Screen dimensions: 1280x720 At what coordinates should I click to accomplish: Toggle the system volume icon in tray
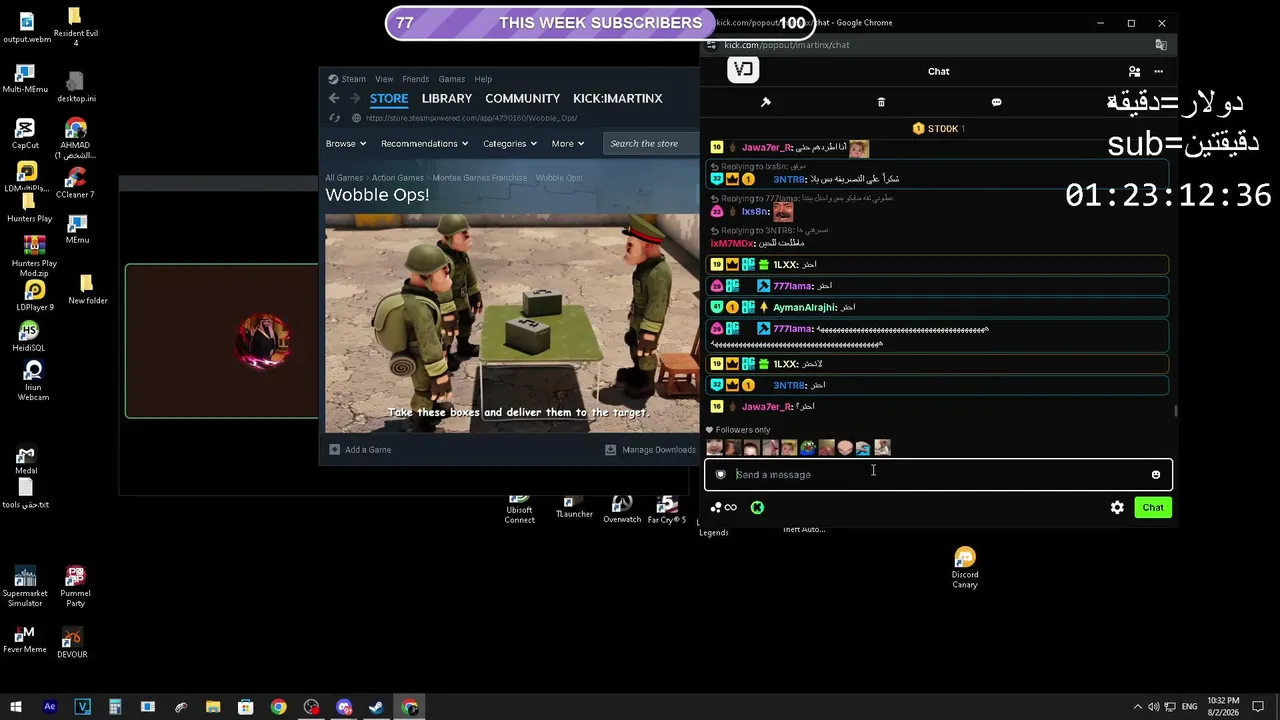[x=1153, y=707]
